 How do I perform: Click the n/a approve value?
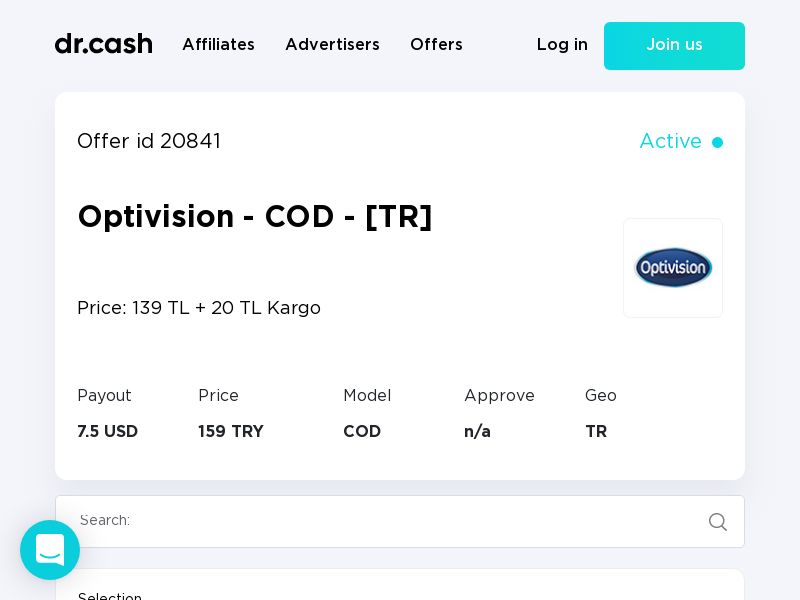pos(477,432)
